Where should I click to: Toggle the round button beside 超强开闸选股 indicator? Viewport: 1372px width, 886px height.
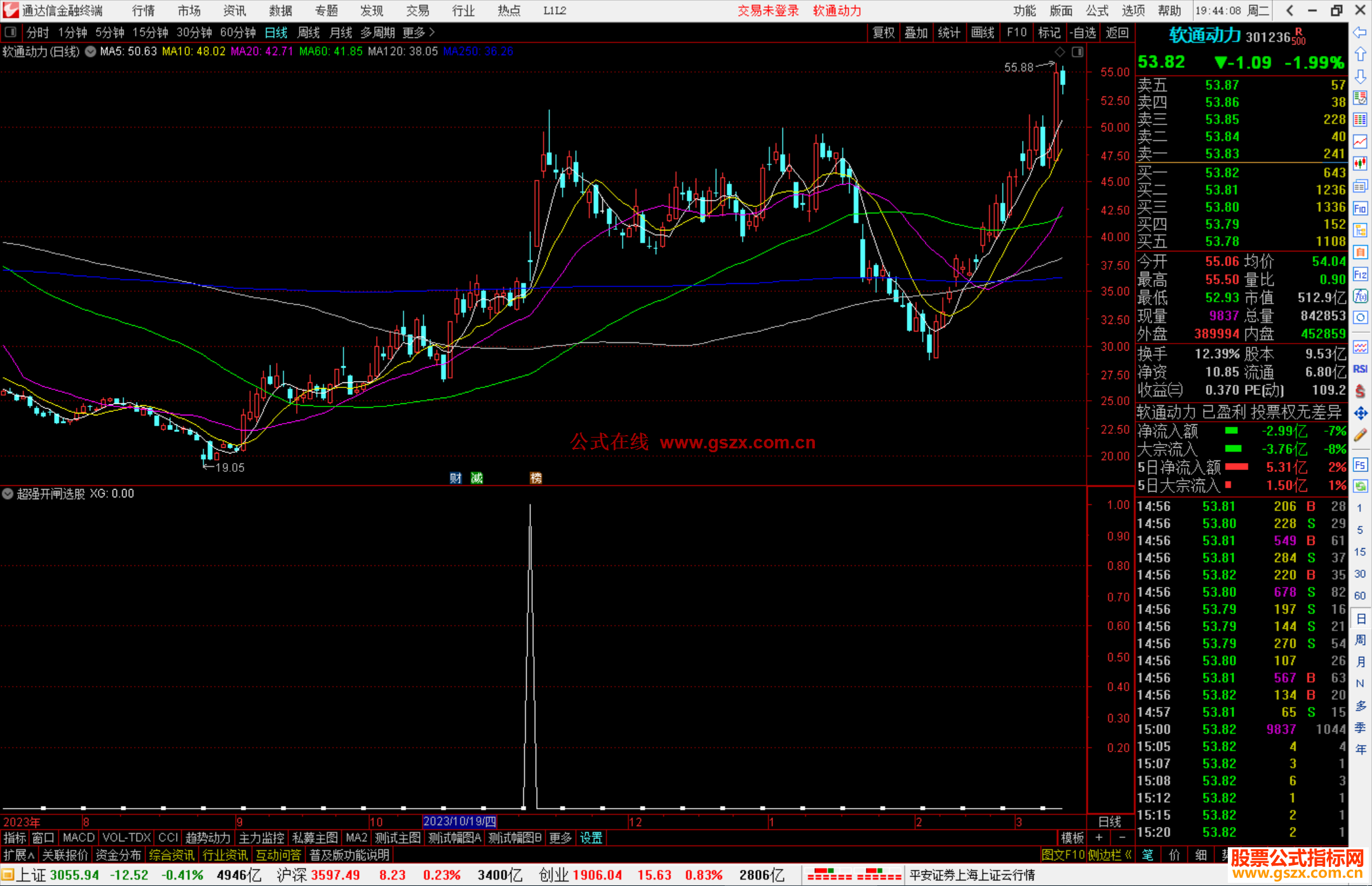(8, 493)
